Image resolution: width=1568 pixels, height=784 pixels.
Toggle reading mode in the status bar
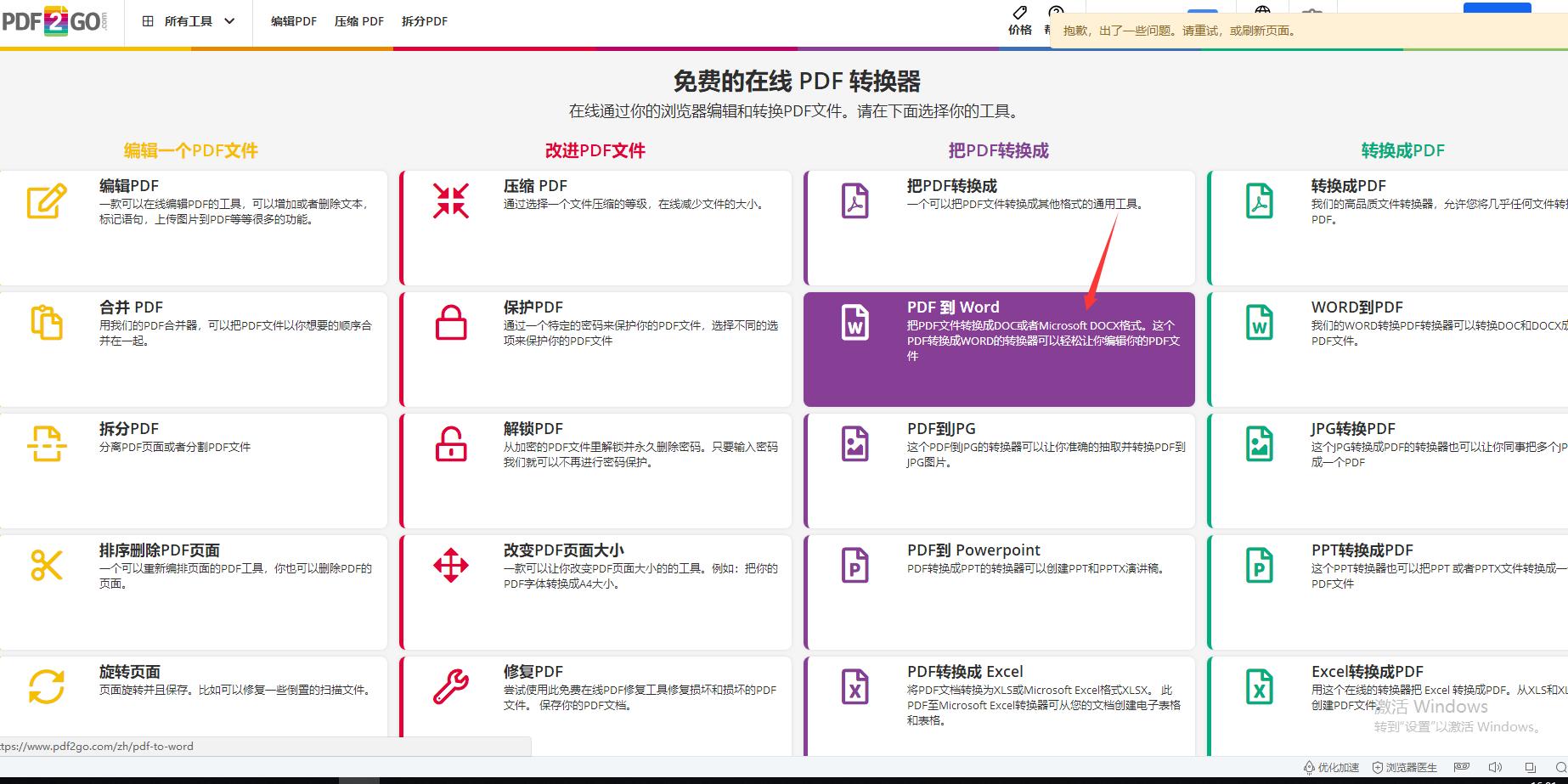tap(1460, 767)
